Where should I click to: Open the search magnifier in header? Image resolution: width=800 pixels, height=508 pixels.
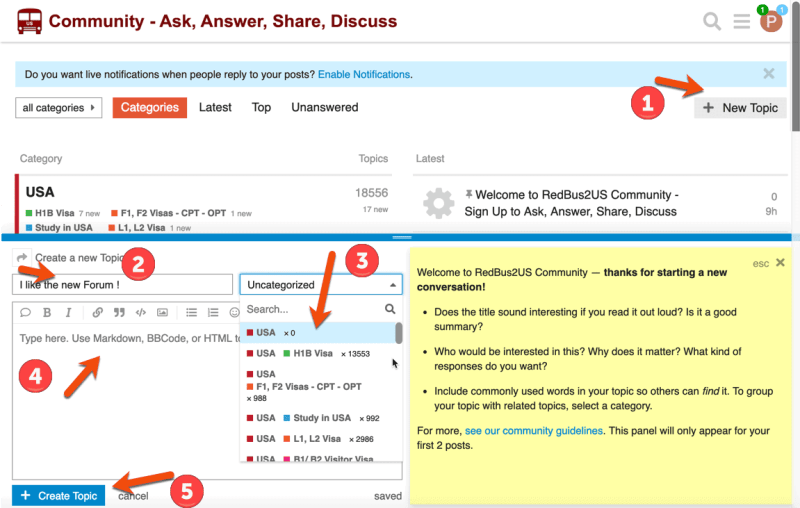point(712,21)
